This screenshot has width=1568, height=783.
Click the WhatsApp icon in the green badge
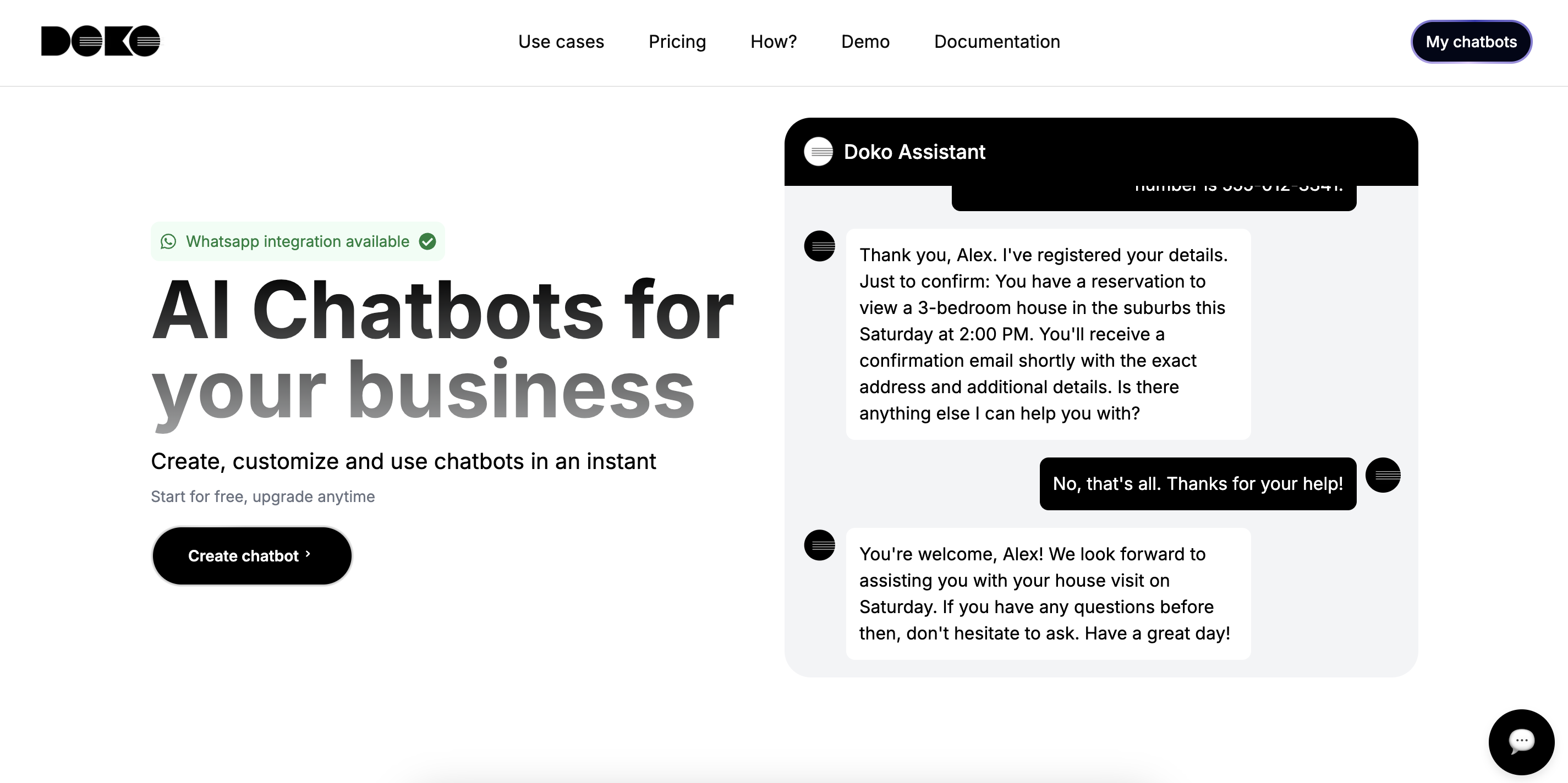click(168, 241)
